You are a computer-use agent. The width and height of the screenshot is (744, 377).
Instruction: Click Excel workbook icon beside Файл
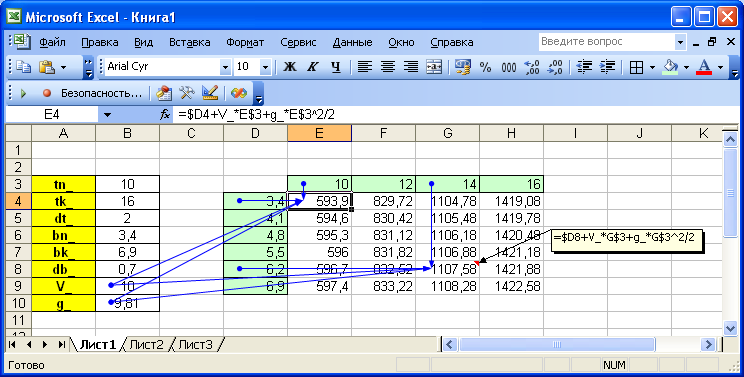(22, 42)
